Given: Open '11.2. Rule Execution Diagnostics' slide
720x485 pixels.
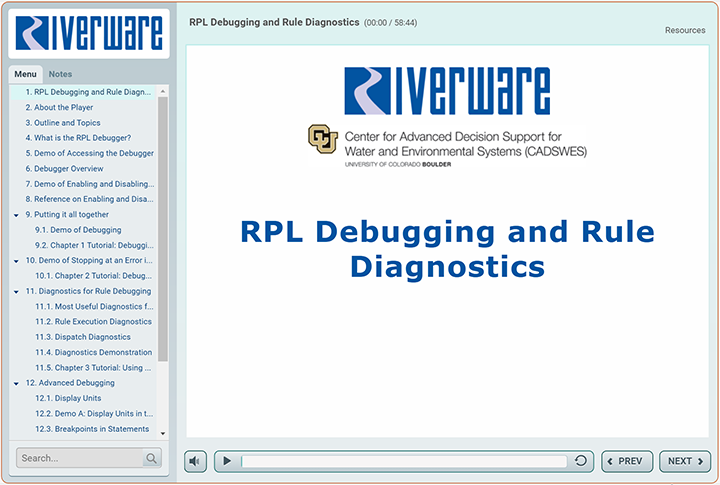Looking at the screenshot, I should (x=93, y=322).
